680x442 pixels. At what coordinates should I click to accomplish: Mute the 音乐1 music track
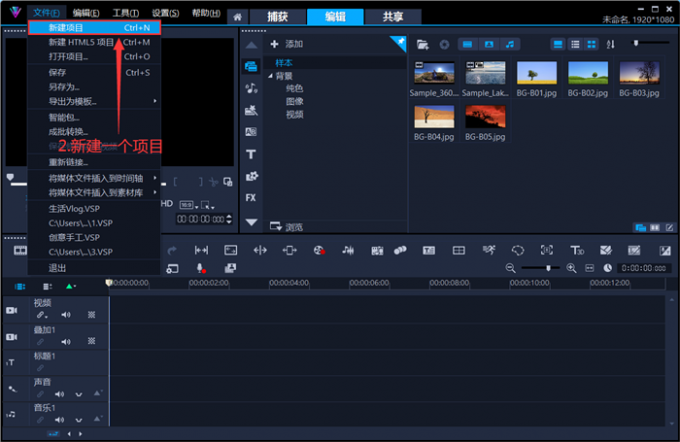coord(59,420)
